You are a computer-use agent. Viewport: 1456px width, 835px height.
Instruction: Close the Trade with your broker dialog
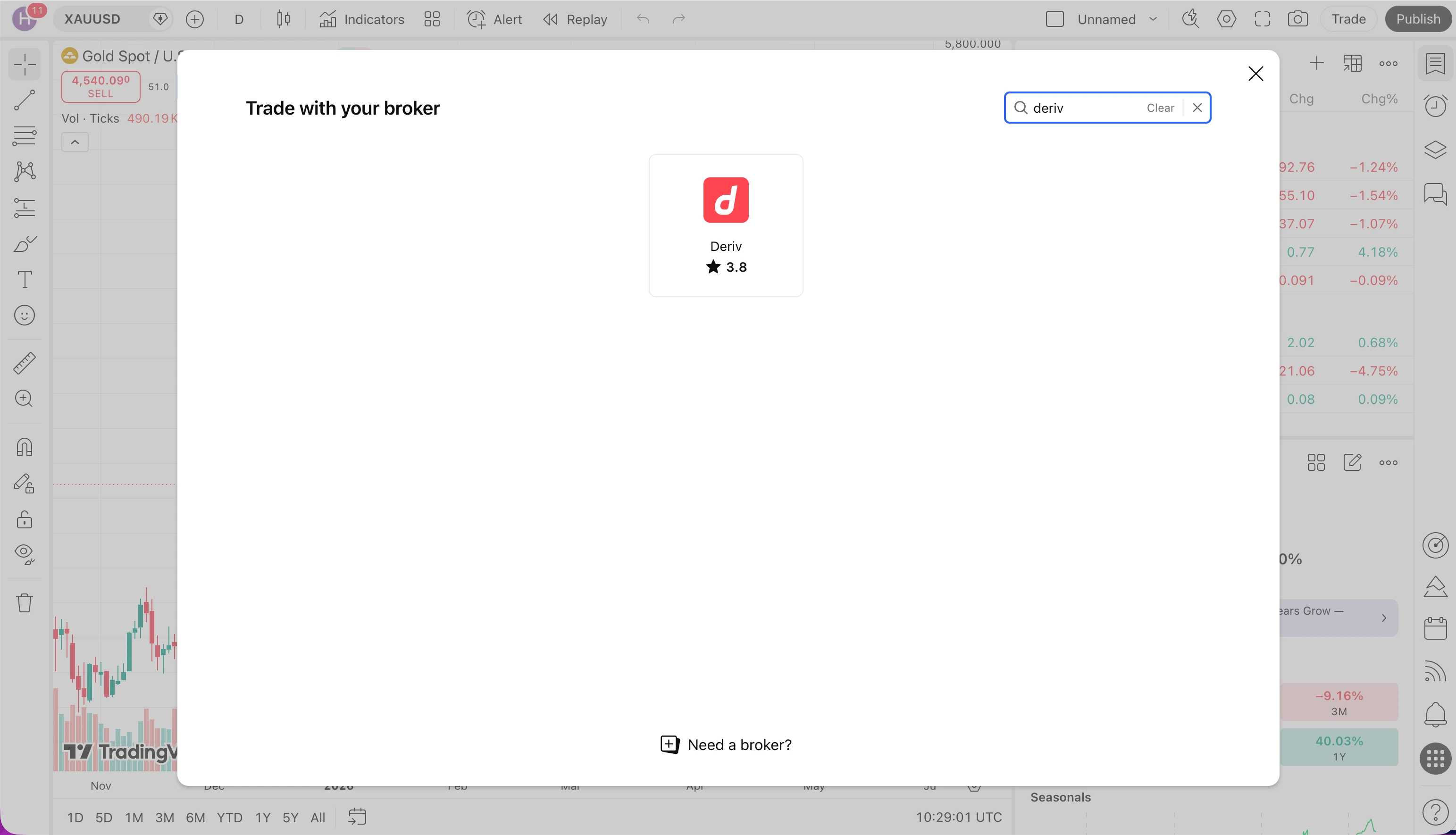1255,74
